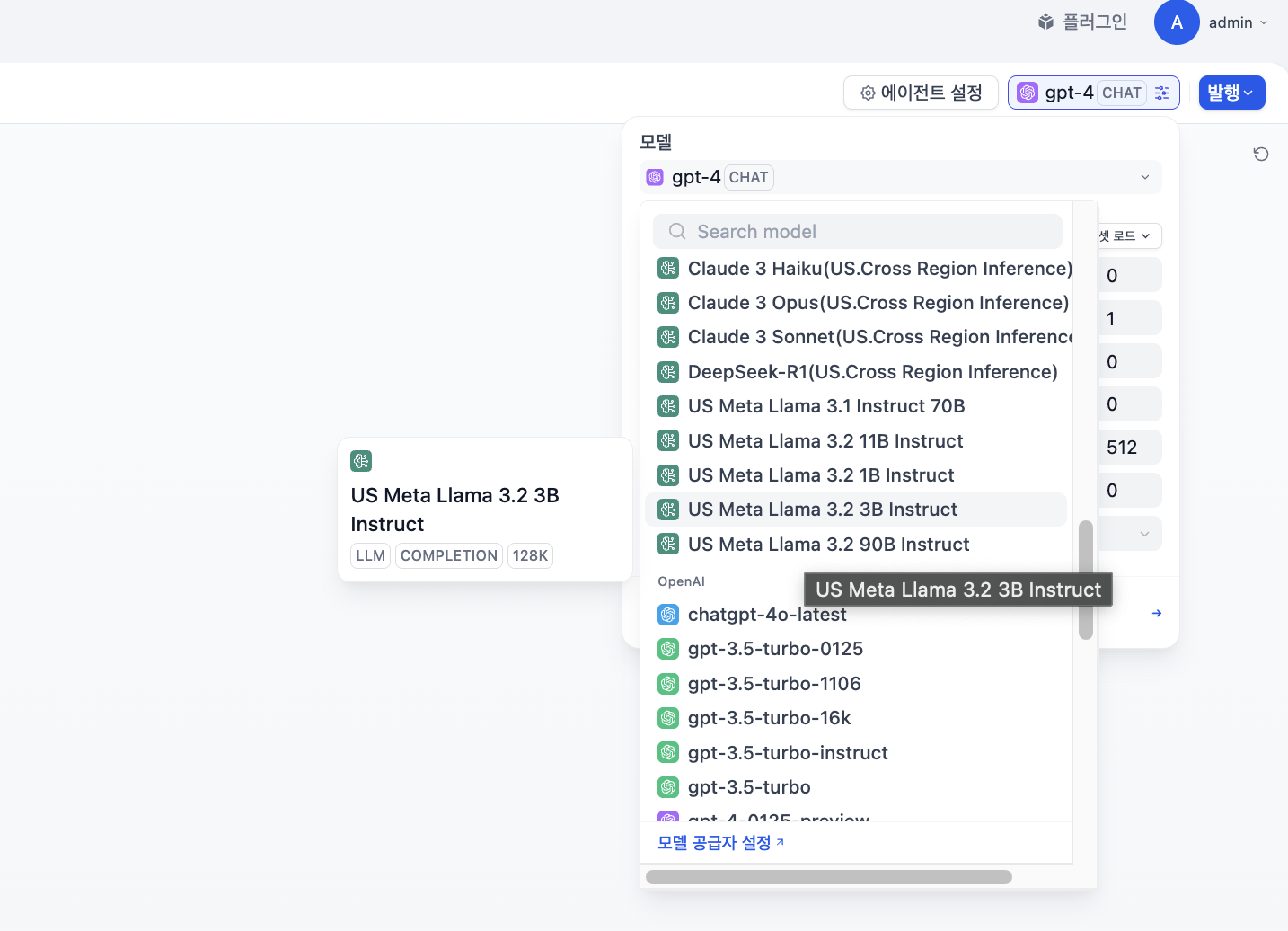Pick gpt-3.5-turbo-1106 model
Screen dimensions: 1288x931
[858, 684]
